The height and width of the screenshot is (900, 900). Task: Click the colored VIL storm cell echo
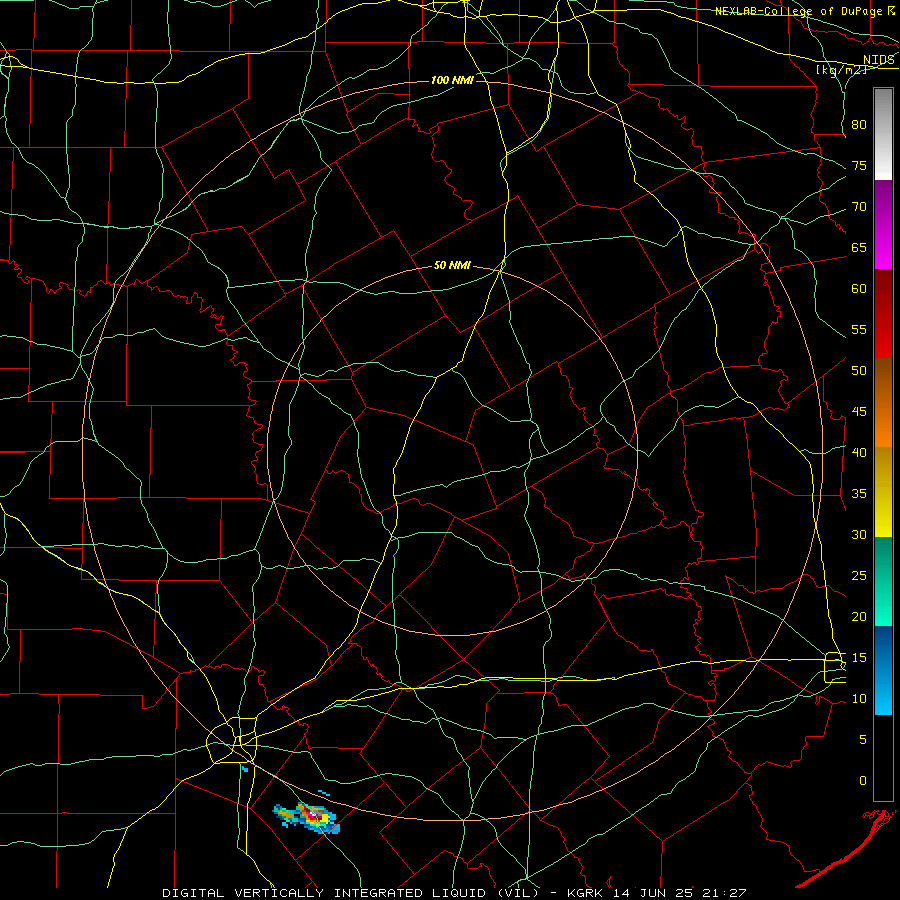tap(307, 816)
